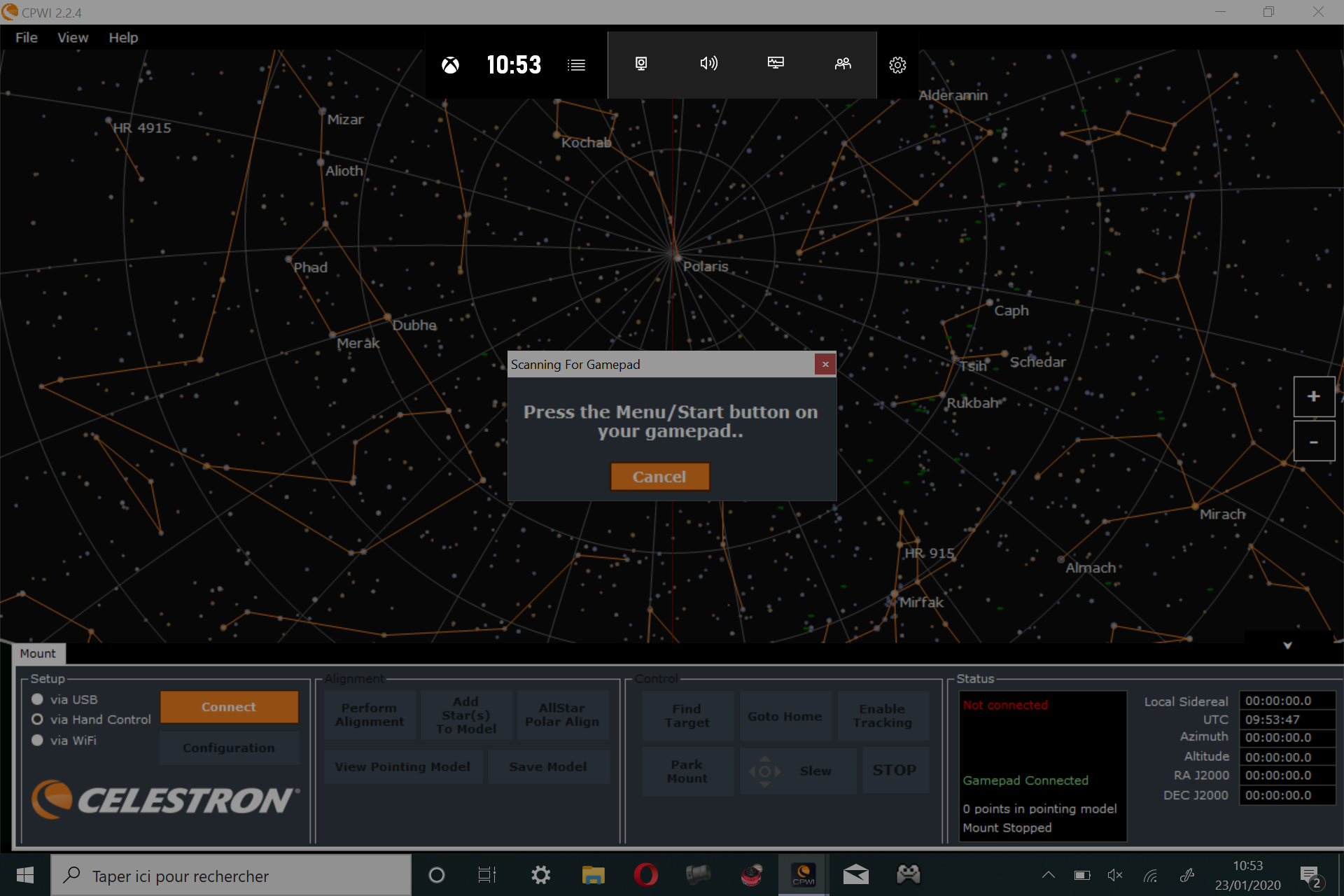
Task: Click the UTC time field
Action: [1287, 720]
